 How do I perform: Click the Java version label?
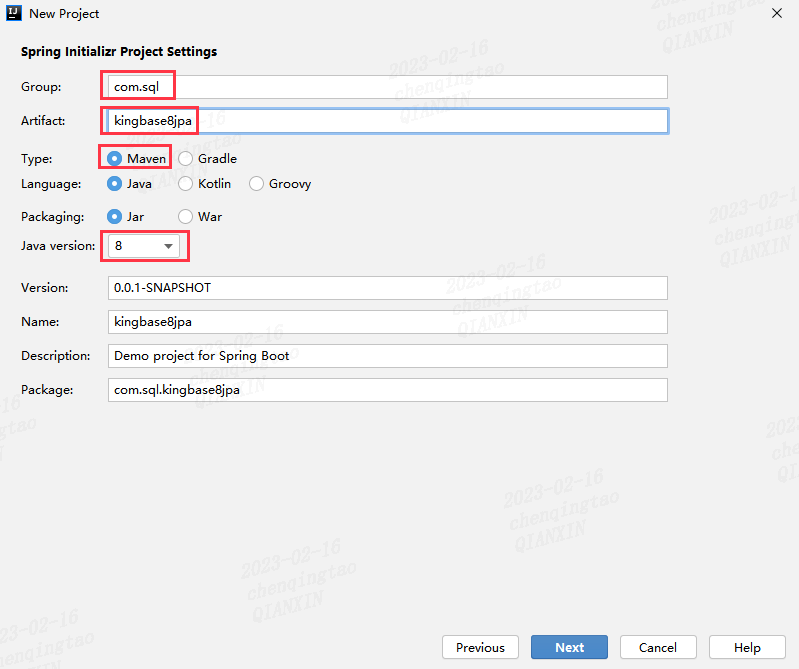click(x=58, y=246)
